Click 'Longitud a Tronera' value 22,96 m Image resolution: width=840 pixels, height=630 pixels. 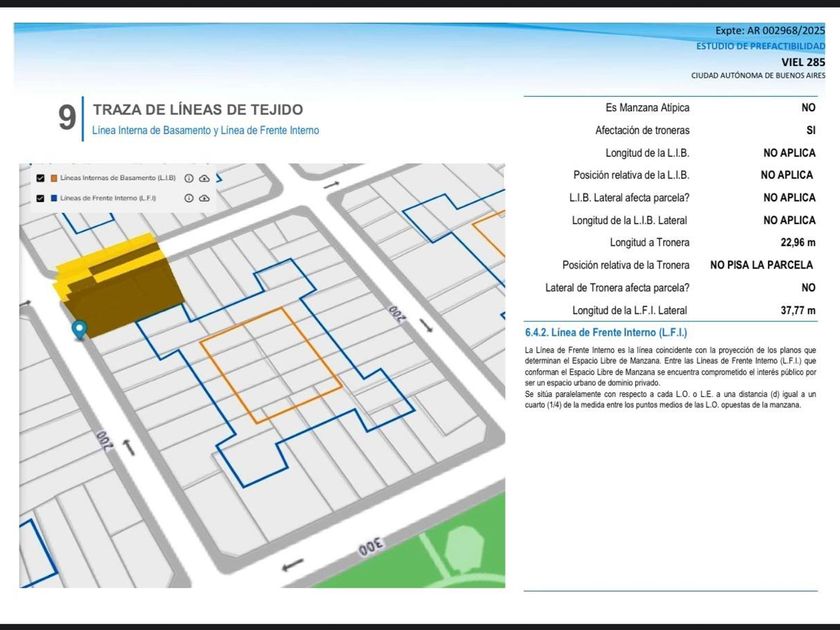click(797, 242)
